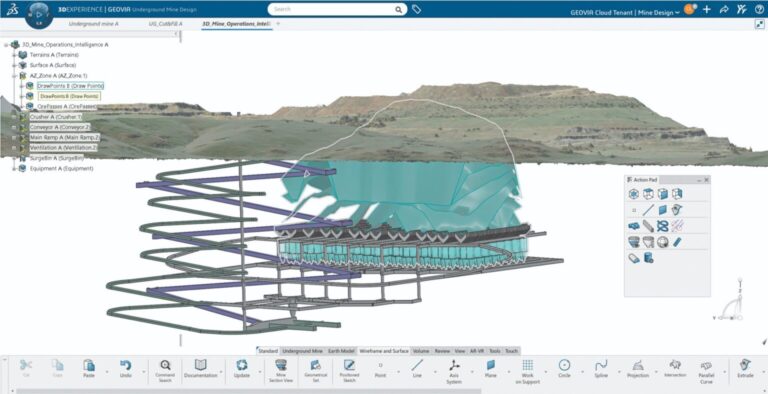Click into the top Search field
Viewport: 768px width, 394px height.
337,9
